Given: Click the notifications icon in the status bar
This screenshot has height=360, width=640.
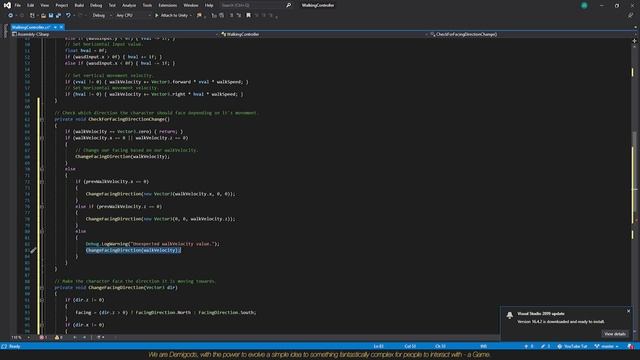Looking at the screenshot, I should [631, 347].
